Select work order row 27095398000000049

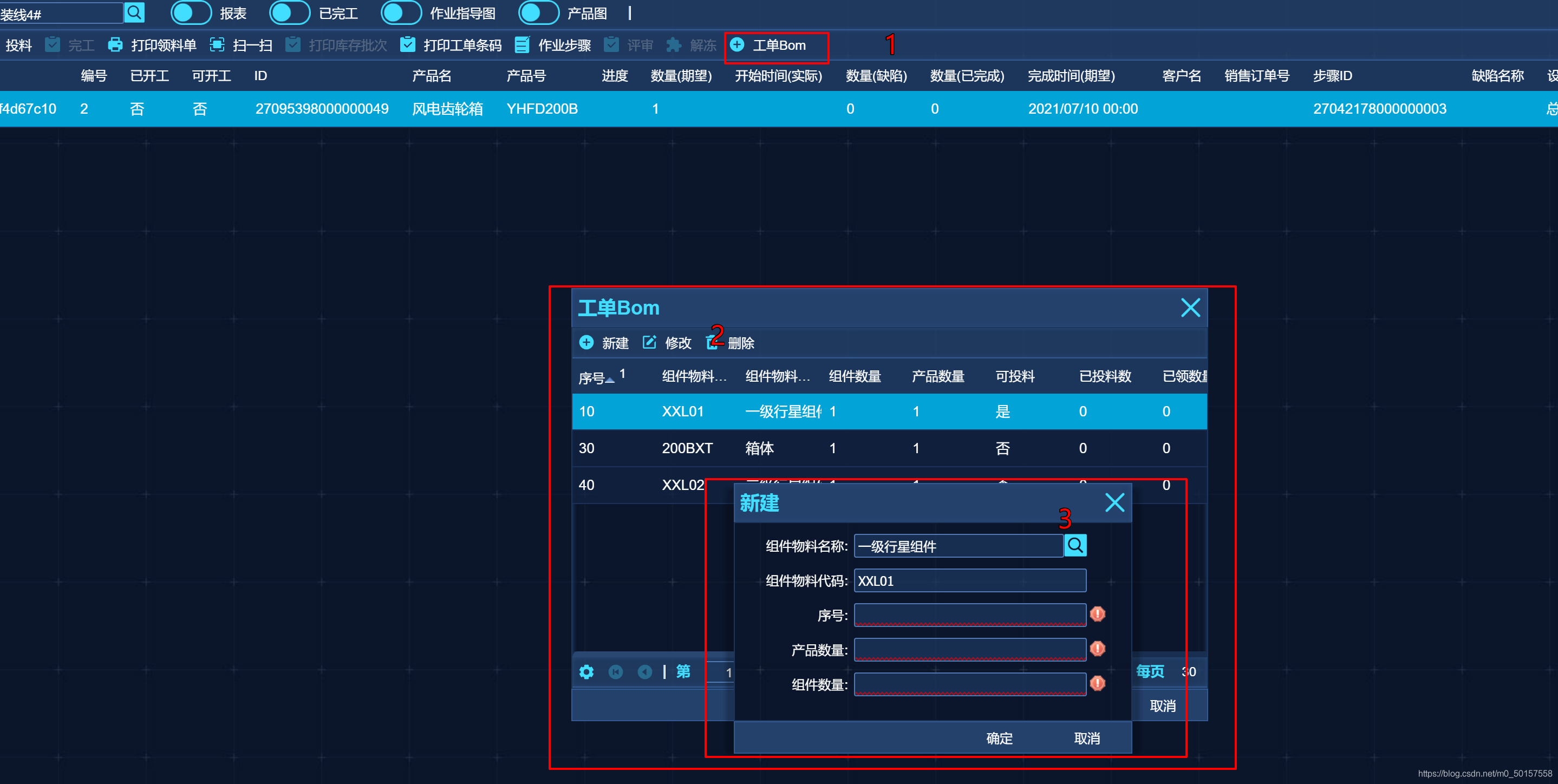point(779,109)
